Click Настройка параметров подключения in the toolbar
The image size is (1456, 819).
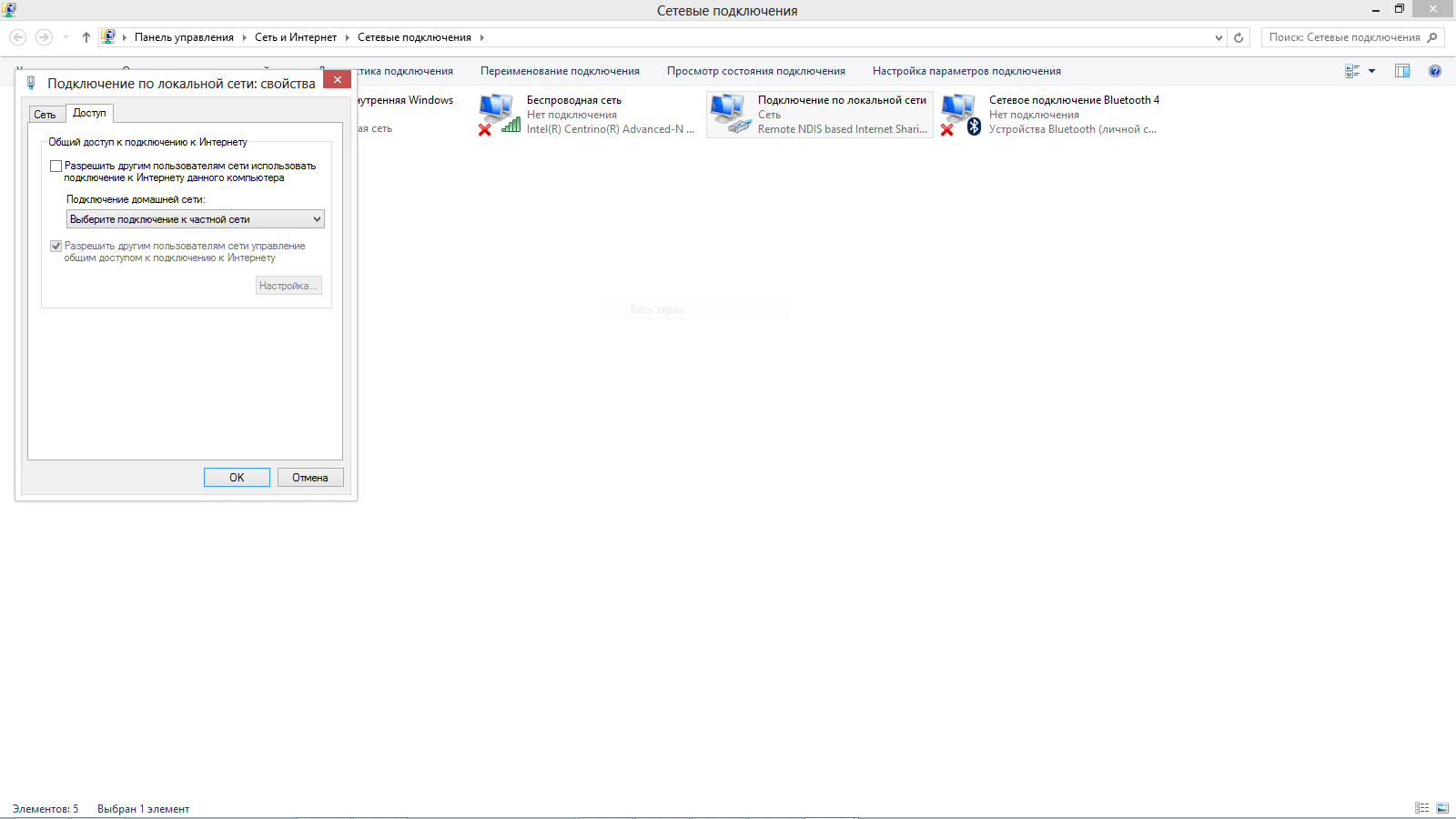966,71
